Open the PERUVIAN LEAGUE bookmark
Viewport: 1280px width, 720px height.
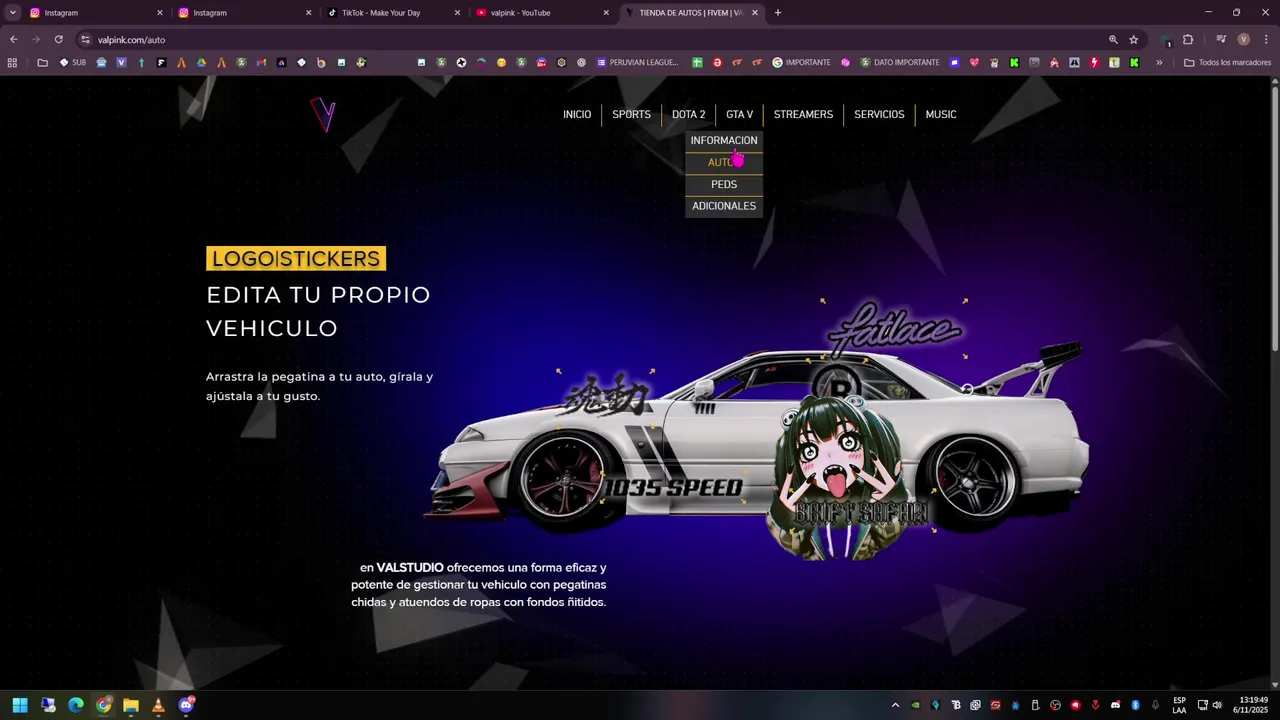coord(637,62)
